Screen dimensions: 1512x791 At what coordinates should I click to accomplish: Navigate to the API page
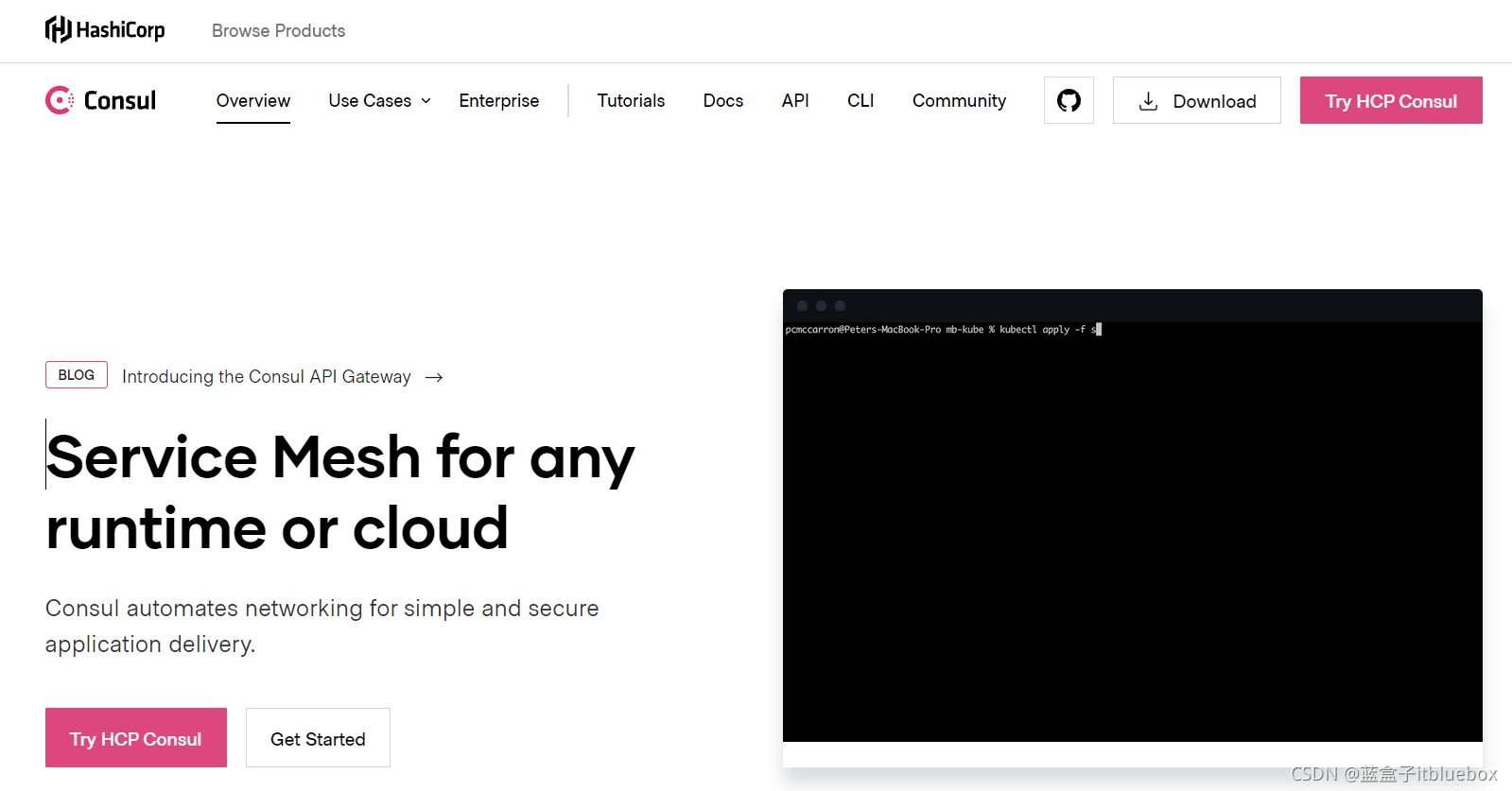(795, 100)
